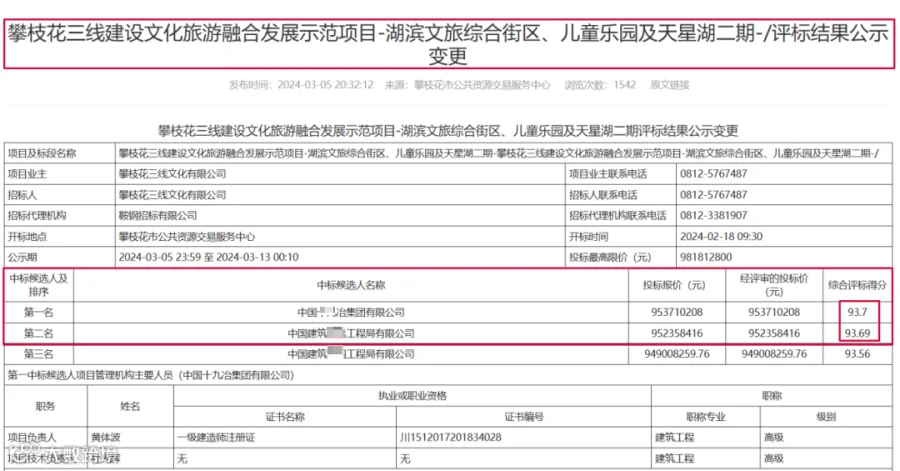The width and height of the screenshot is (900, 471).
Task: Select the certificate 一级建造师注册证
Action: pos(216,437)
